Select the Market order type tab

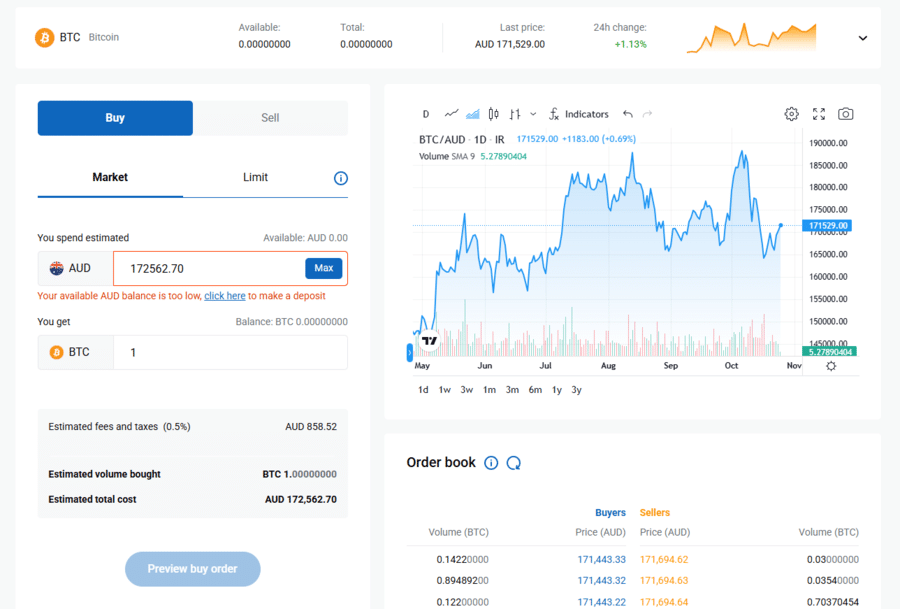point(110,177)
